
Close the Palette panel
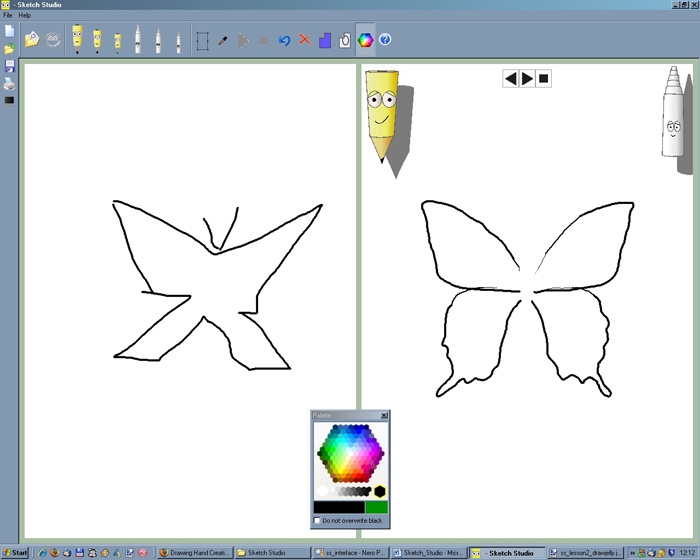click(x=384, y=415)
